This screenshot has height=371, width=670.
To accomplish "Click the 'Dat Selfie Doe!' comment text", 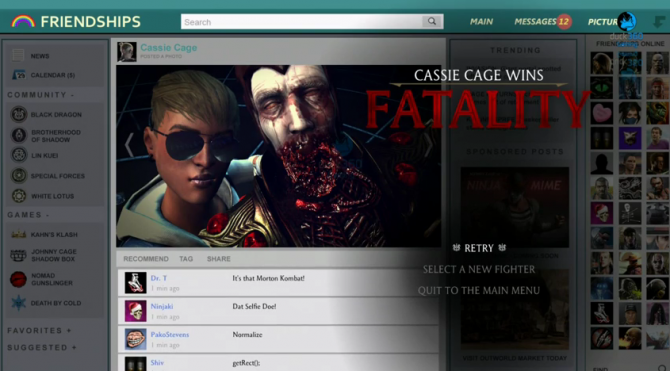I will pyautogui.click(x=254, y=306).
